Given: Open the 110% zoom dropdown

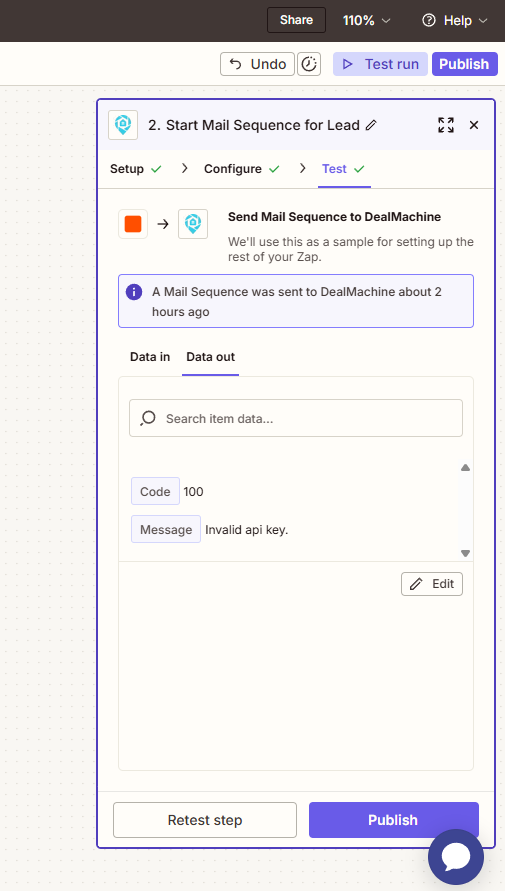Looking at the screenshot, I should coord(366,20).
